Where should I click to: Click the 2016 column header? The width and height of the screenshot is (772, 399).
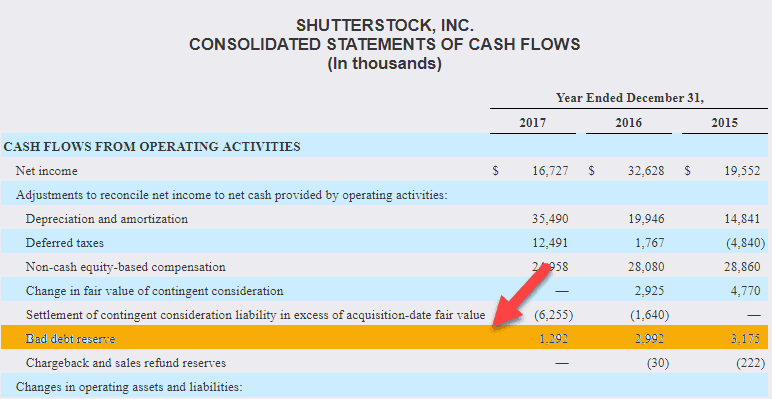point(628,123)
